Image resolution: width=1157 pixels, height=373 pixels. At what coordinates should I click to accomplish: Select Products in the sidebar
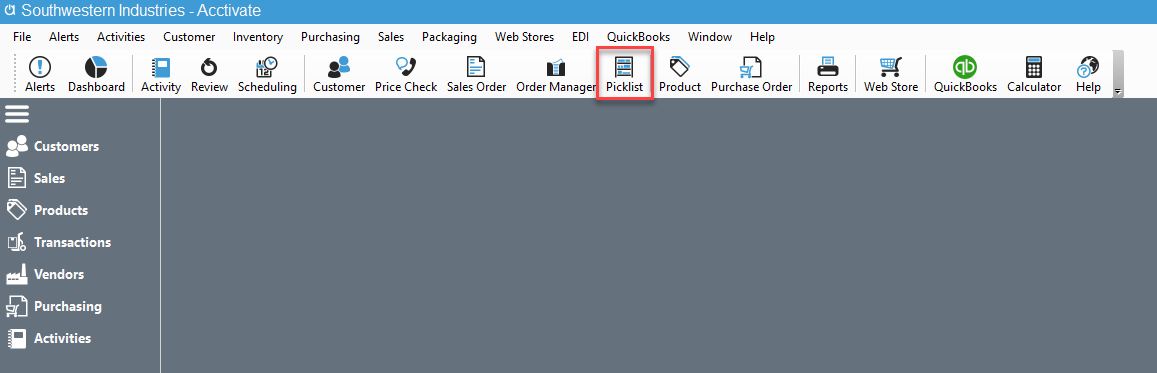(47, 210)
